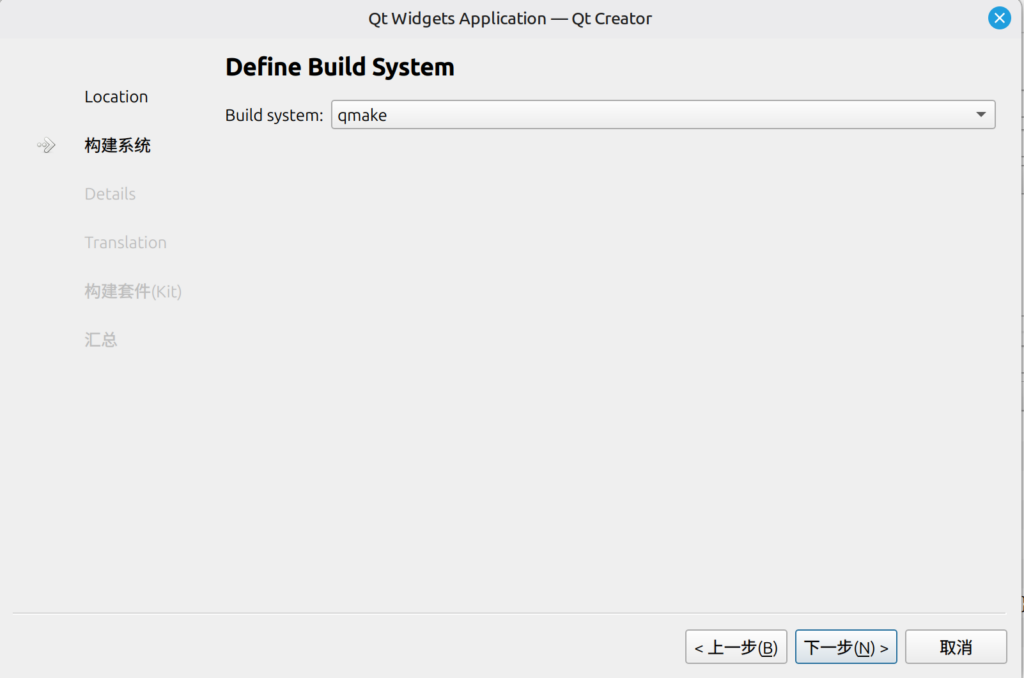Image resolution: width=1024 pixels, height=678 pixels.
Task: Click the 汇总 step label
Action: pyautogui.click(x=101, y=340)
